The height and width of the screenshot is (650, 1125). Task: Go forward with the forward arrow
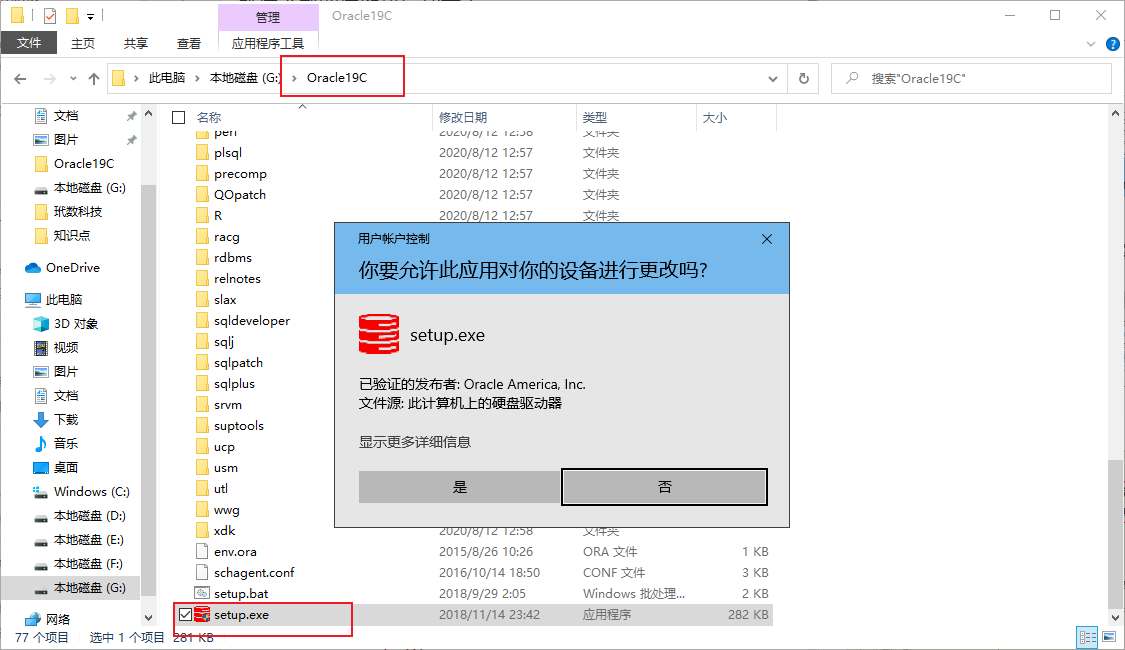pos(50,79)
